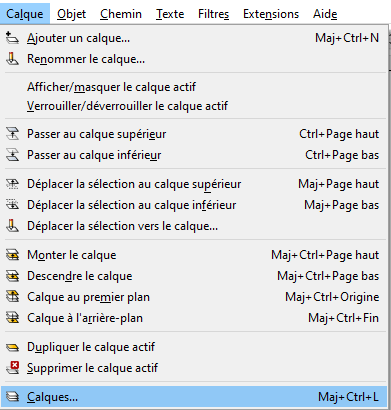The width and height of the screenshot is (391, 410).
Task: Select Calque à l'arrière-plan entry
Action: coord(195,318)
